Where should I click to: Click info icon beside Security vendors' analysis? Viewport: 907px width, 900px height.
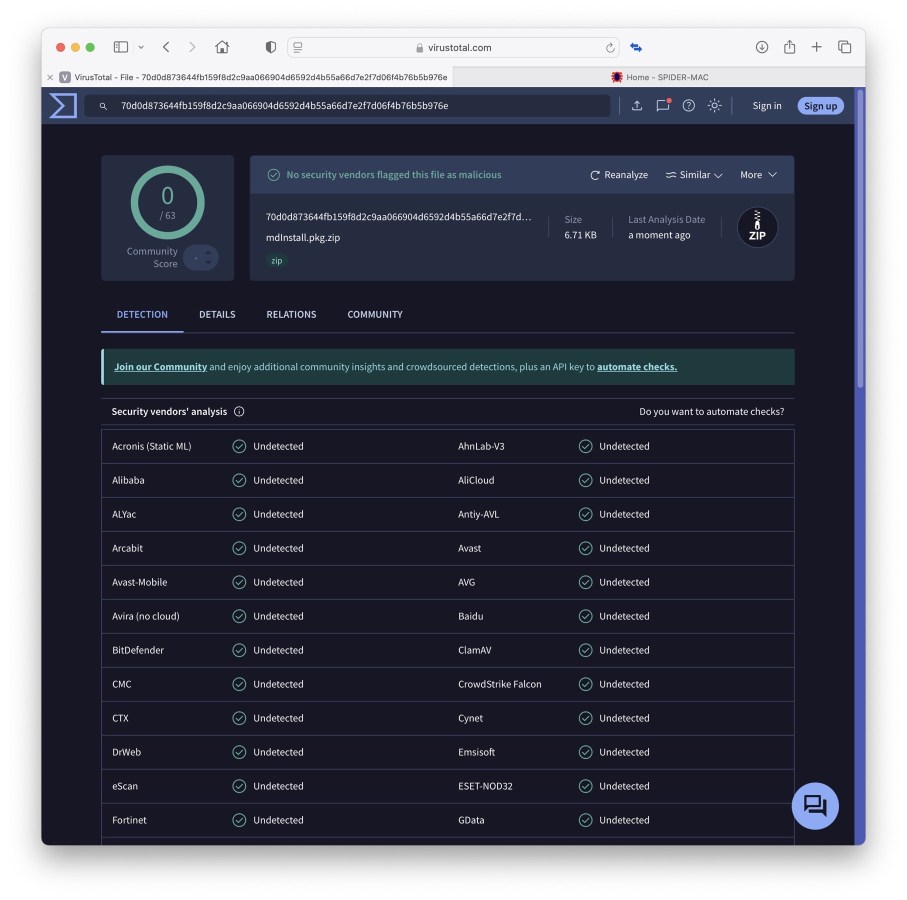coord(239,411)
